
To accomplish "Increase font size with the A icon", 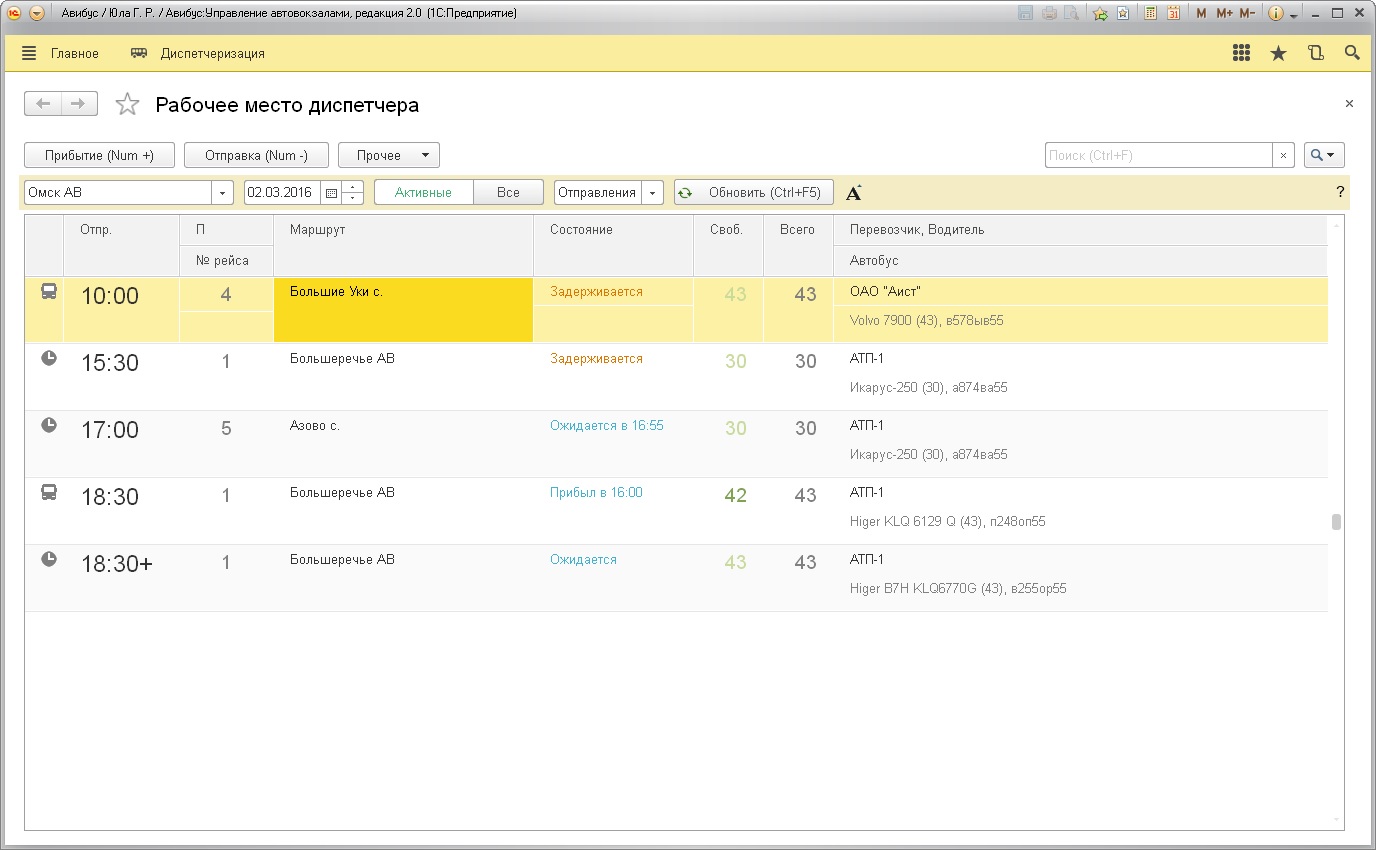I will [x=853, y=193].
